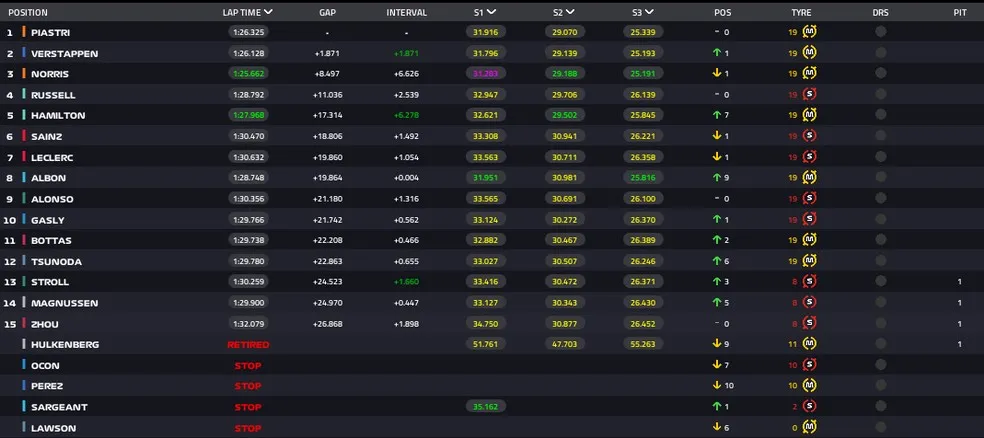This screenshot has height=438, width=984.
Task: Click Norris's DRS indicator dot
Action: point(880,73)
